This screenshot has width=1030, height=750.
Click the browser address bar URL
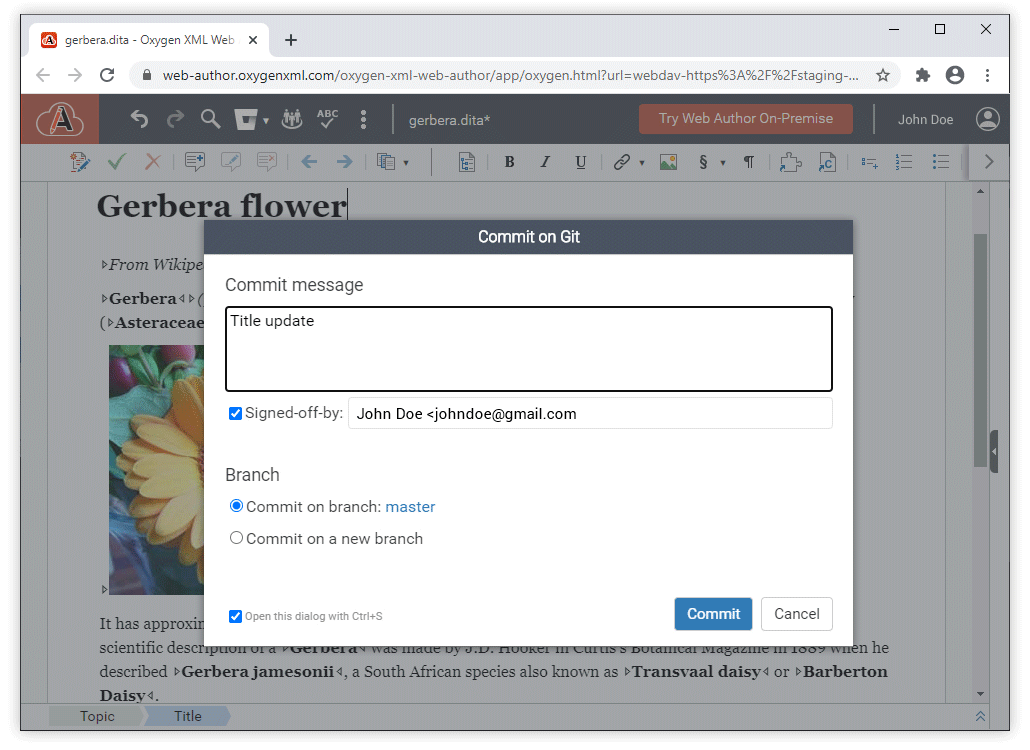[510, 76]
